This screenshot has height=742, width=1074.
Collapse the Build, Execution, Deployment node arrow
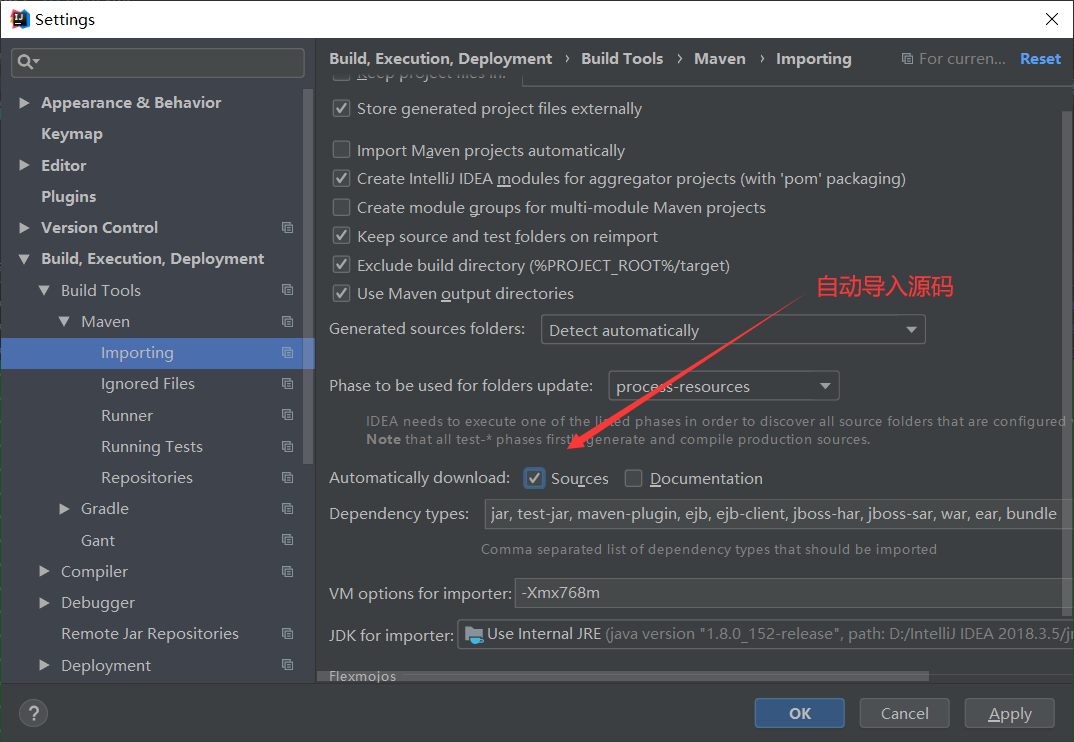(24, 259)
